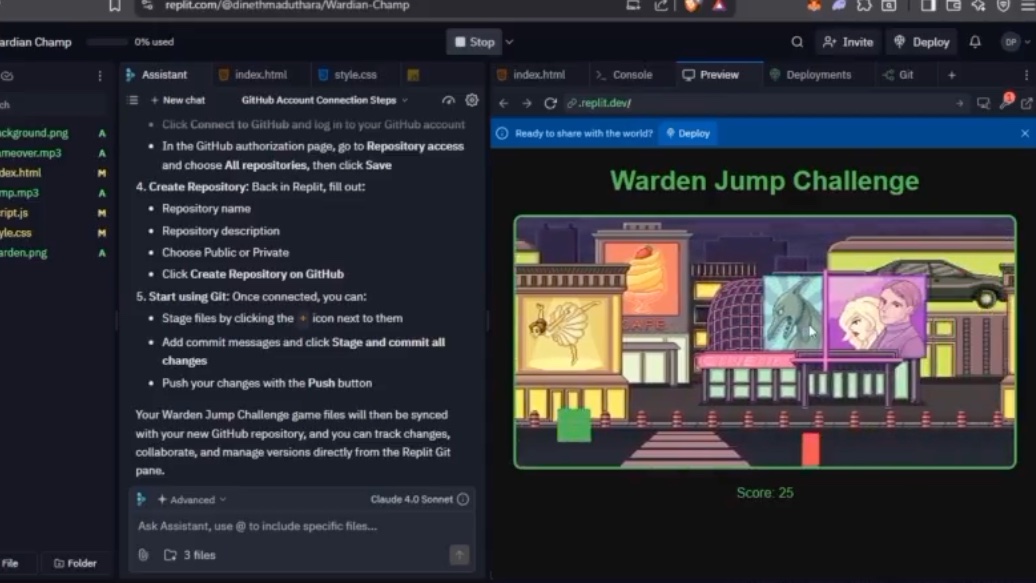Send the message with arrow button

(459, 555)
